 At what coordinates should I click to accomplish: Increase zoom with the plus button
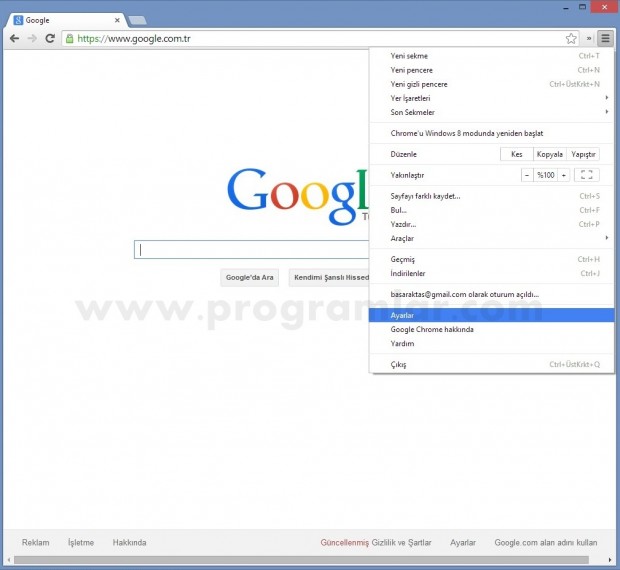564,175
